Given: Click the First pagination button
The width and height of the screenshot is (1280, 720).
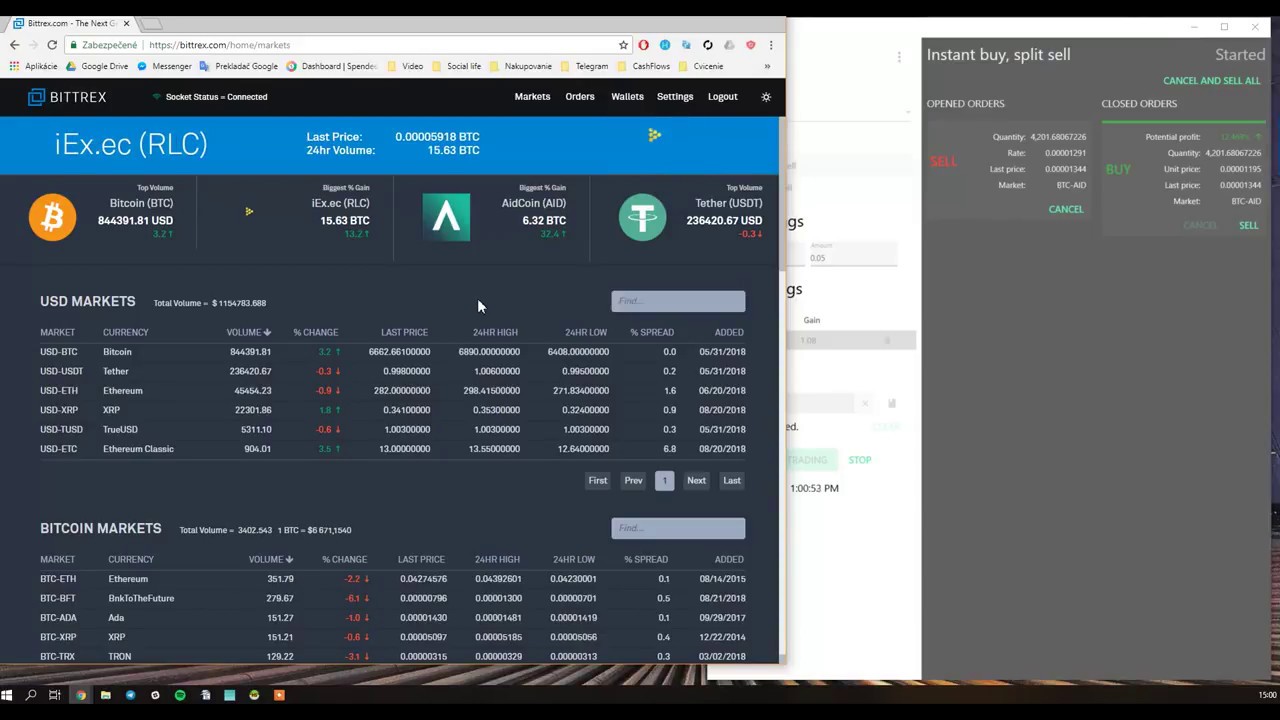Looking at the screenshot, I should pyautogui.click(x=598, y=481).
